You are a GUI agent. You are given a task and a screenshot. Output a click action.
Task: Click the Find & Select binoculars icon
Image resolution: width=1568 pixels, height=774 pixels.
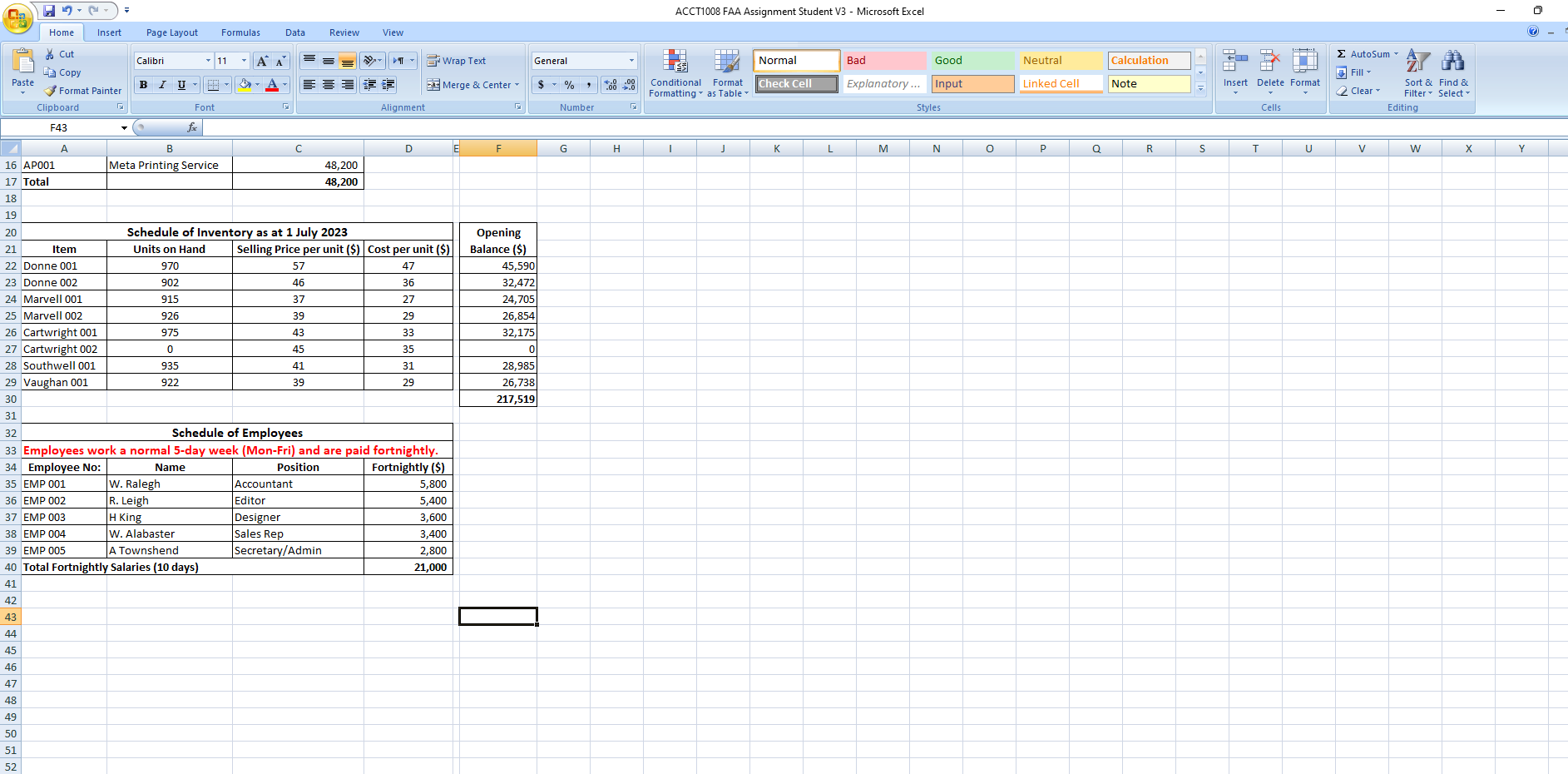point(1453,60)
